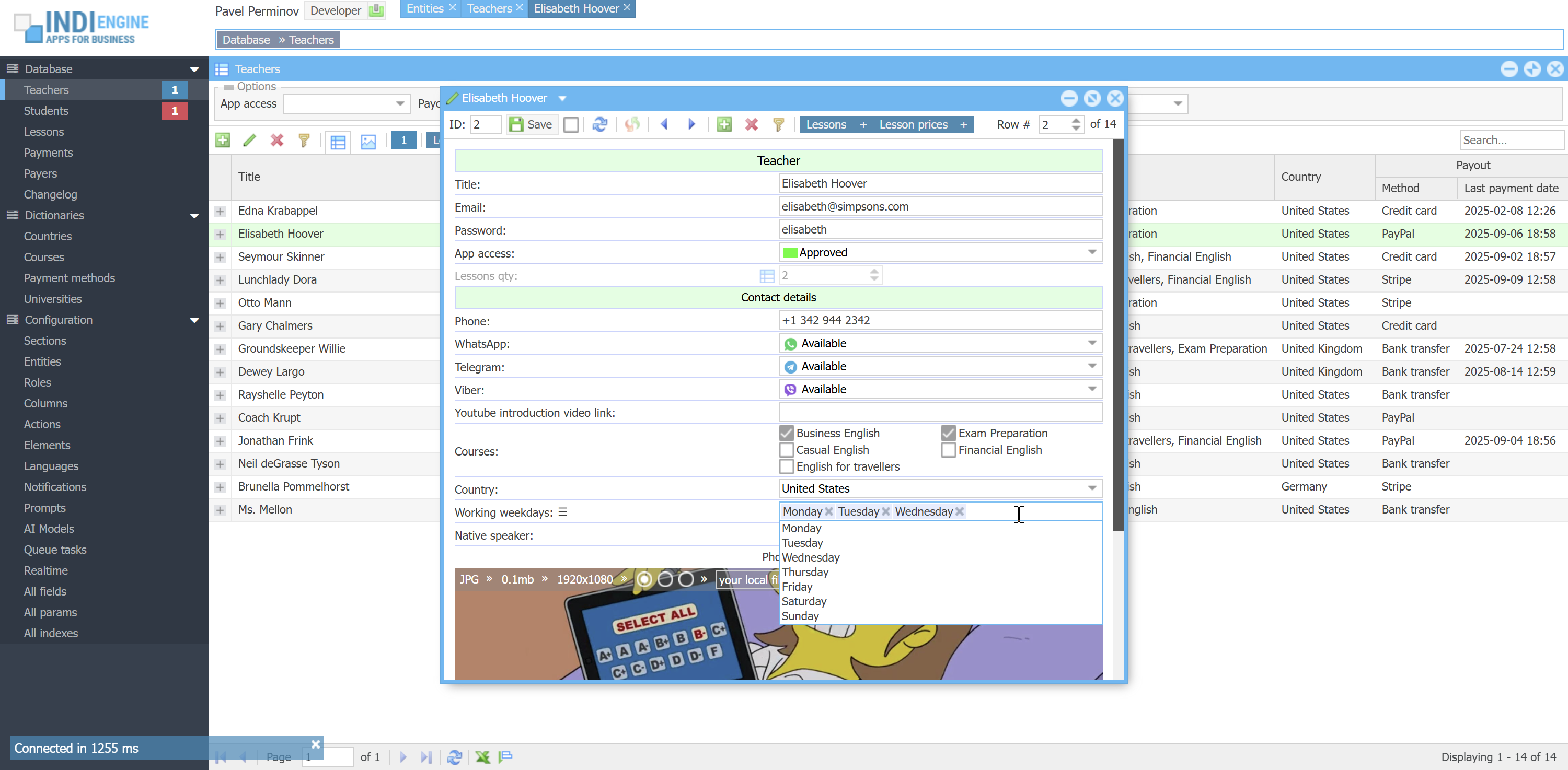Open Students in the sidebar menu

tap(47, 111)
